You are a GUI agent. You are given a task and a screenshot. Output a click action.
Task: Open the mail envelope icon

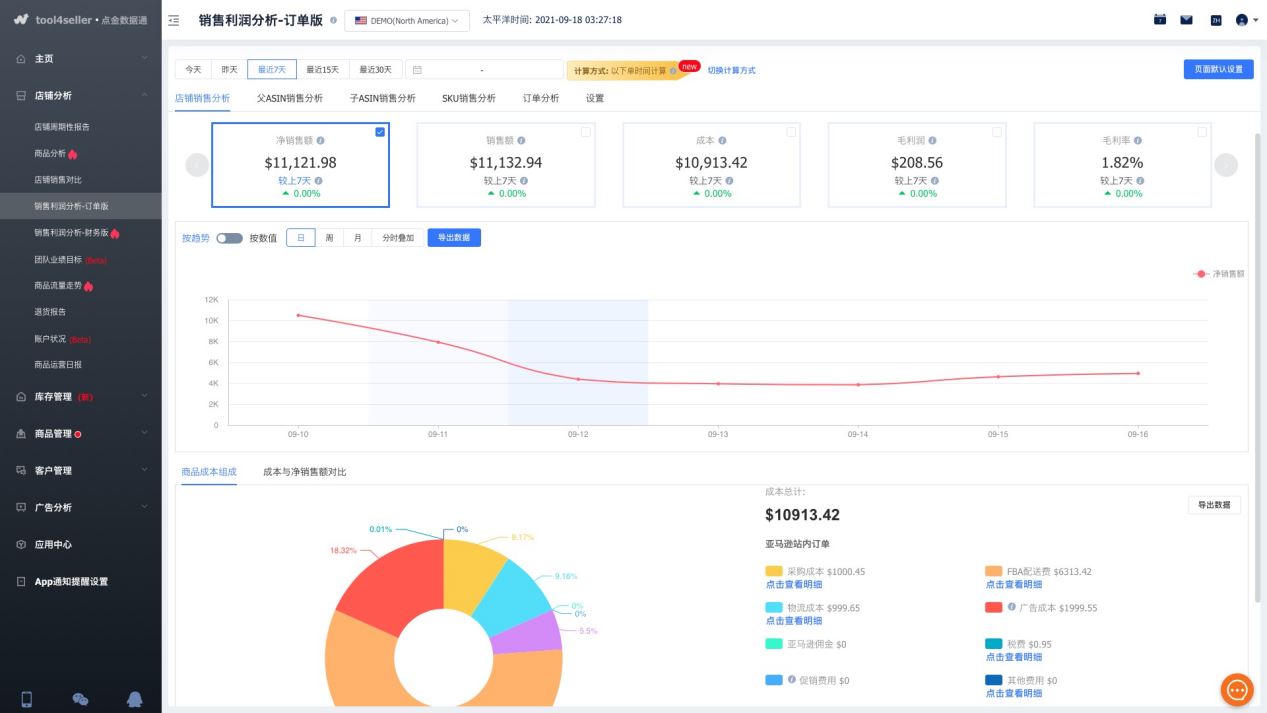1187,19
